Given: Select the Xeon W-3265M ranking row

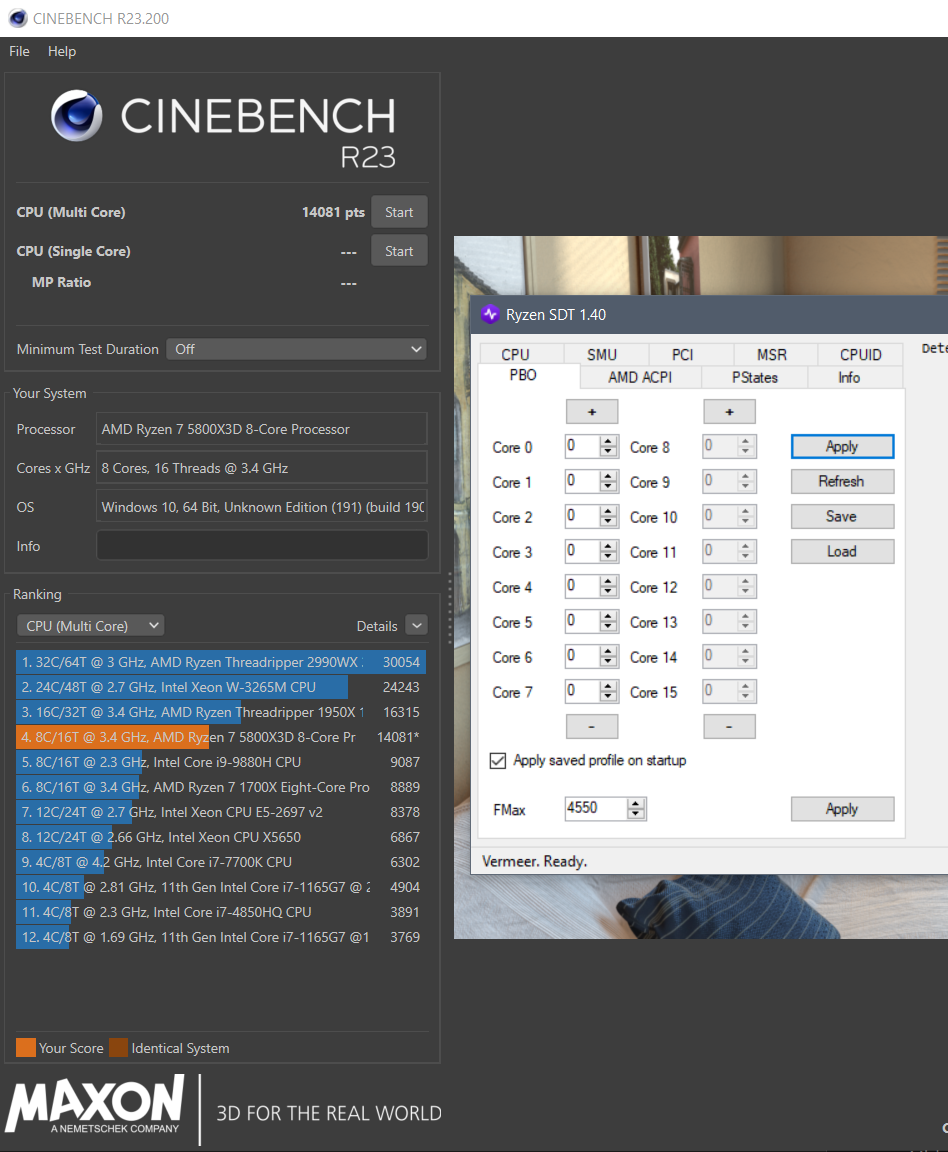Looking at the screenshot, I should (x=220, y=687).
